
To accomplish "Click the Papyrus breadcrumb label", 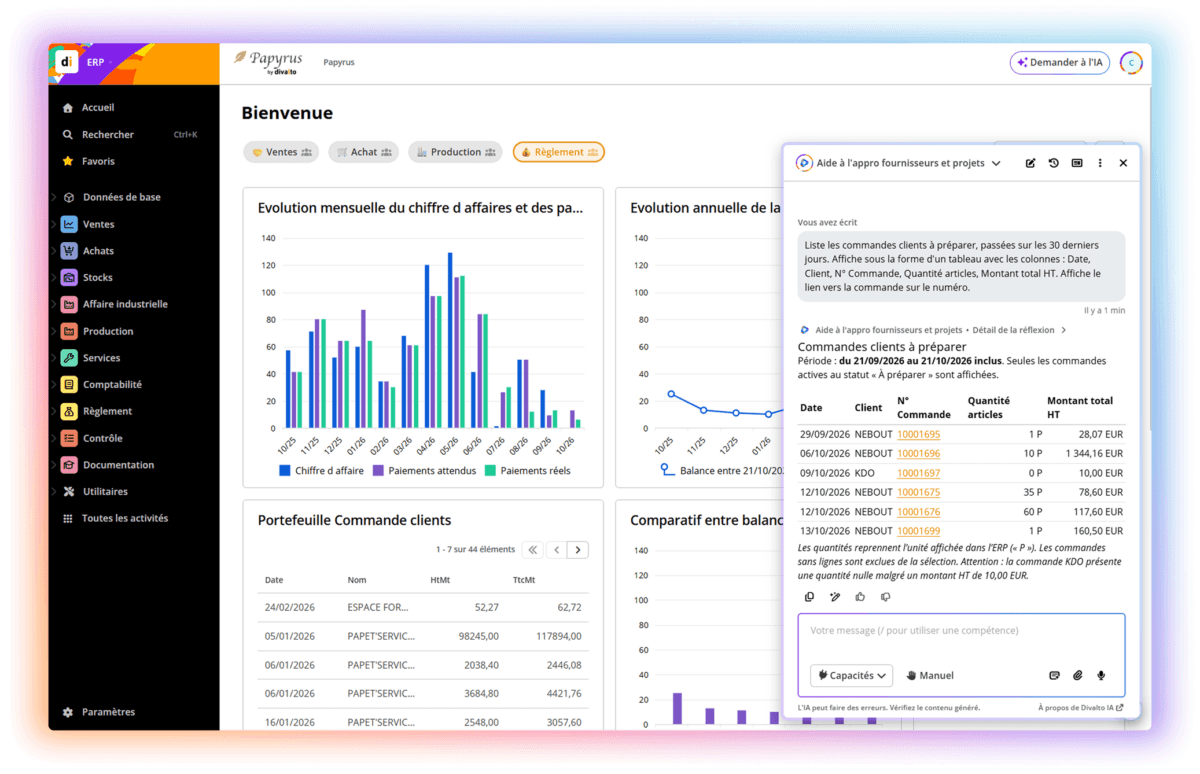I will tap(339, 63).
